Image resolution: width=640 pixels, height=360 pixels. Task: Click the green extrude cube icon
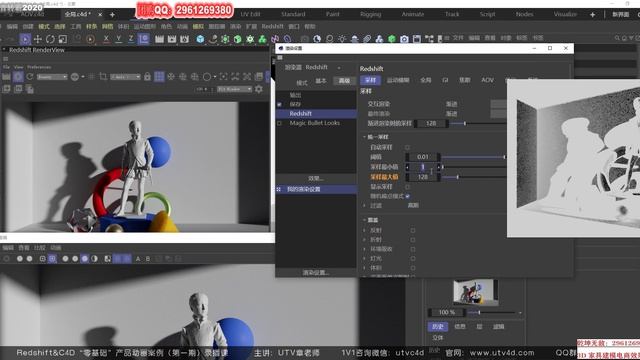(x=238, y=39)
